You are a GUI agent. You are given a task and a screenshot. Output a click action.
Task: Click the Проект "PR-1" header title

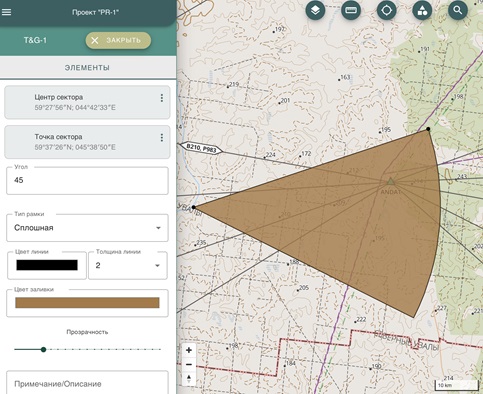tap(96, 12)
